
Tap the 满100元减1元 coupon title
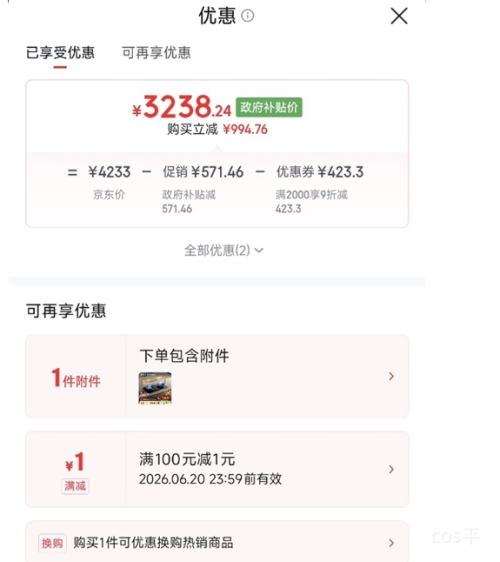[187, 459]
